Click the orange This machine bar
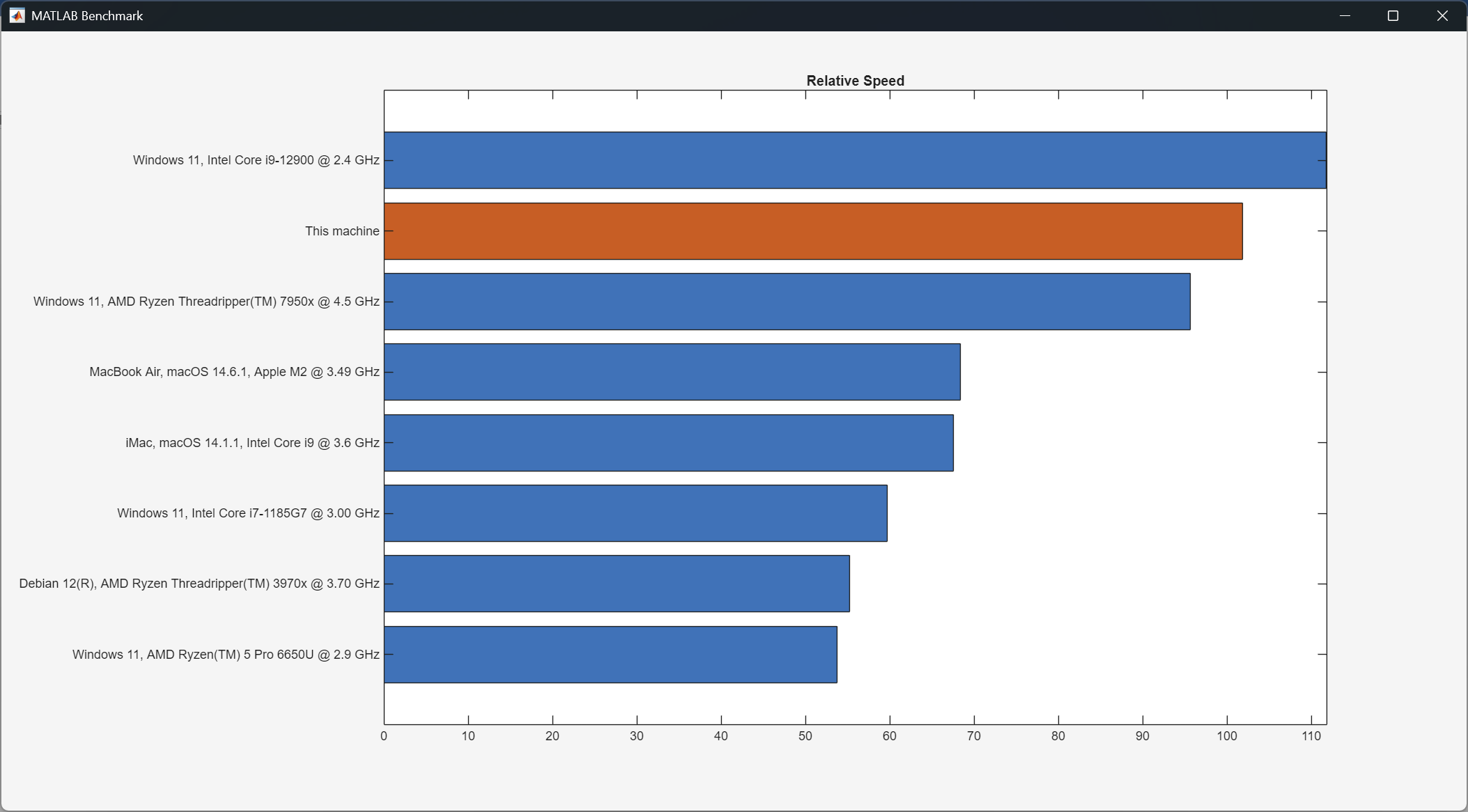The image size is (1468, 812). (812, 231)
